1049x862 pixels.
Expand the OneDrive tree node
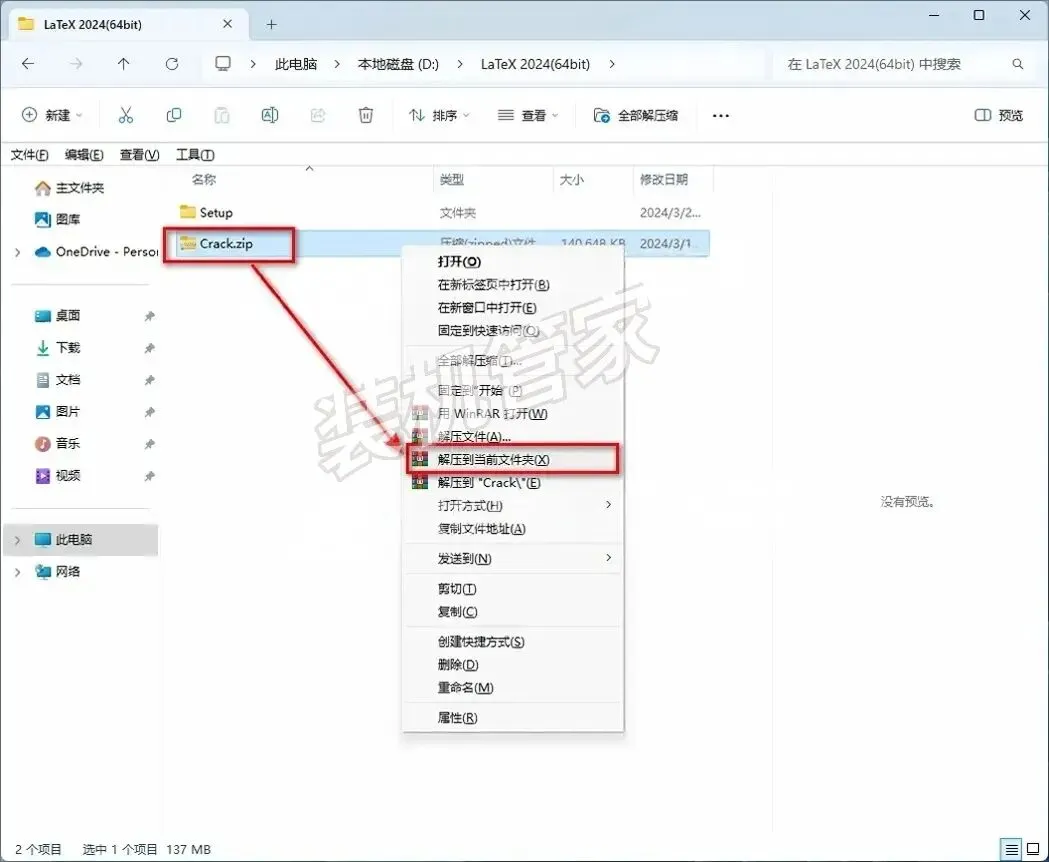tap(17, 252)
